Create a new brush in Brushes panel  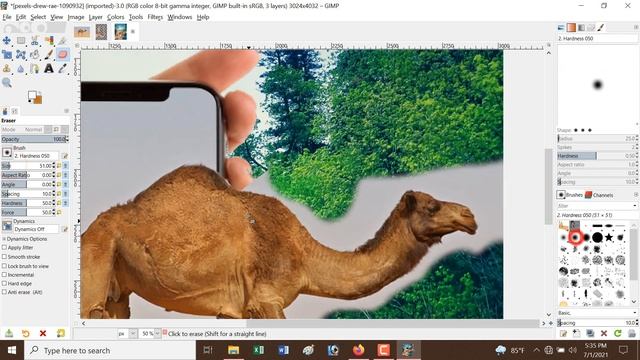coord(576,333)
